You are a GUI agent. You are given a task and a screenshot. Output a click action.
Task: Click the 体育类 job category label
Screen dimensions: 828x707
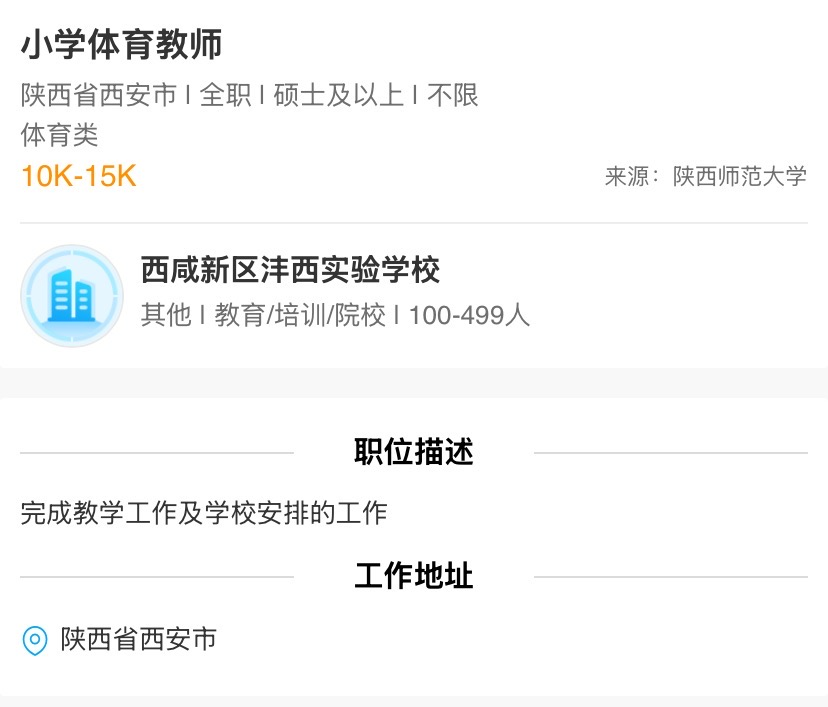click(x=59, y=135)
